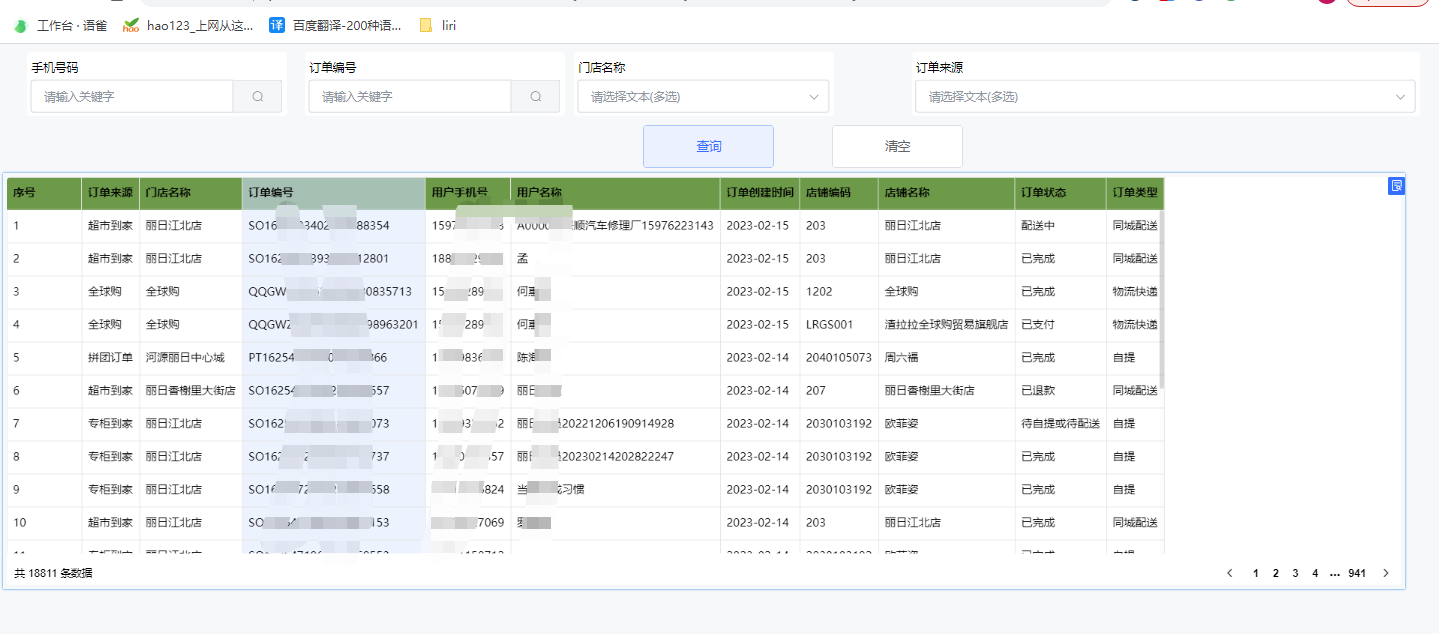The height and width of the screenshot is (634, 1439).
Task: Click 已退款 status in row 6
Action: pyautogui.click(x=1038, y=391)
